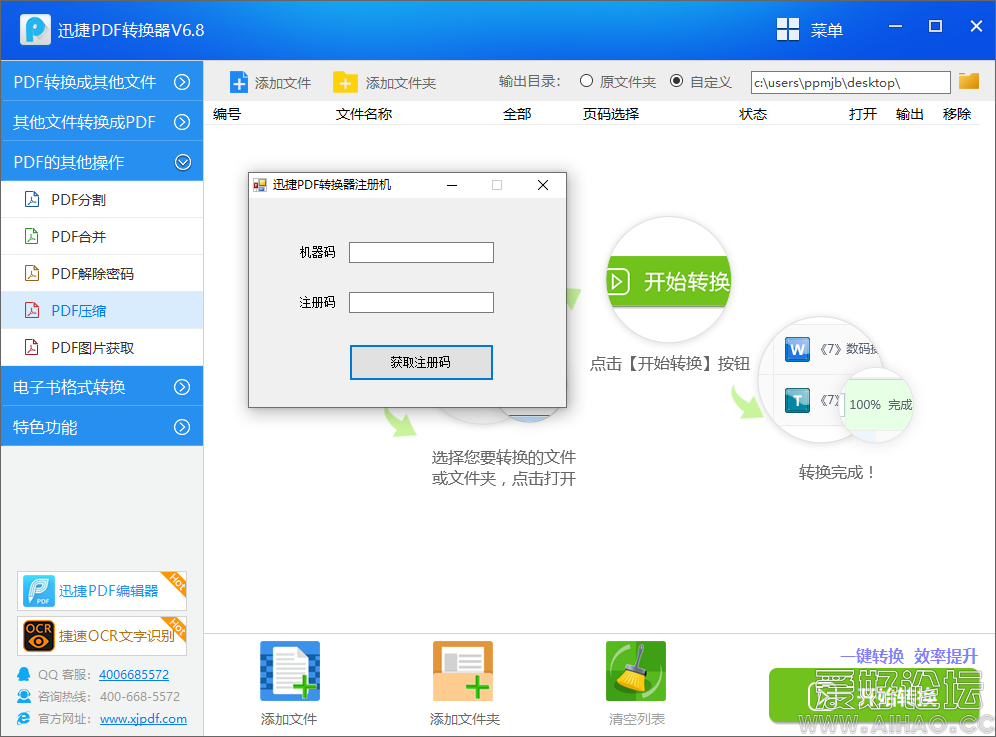This screenshot has height=737, width=996.
Task: Click the QQ penguin icon beside QQ 客服
Action: click(24, 674)
